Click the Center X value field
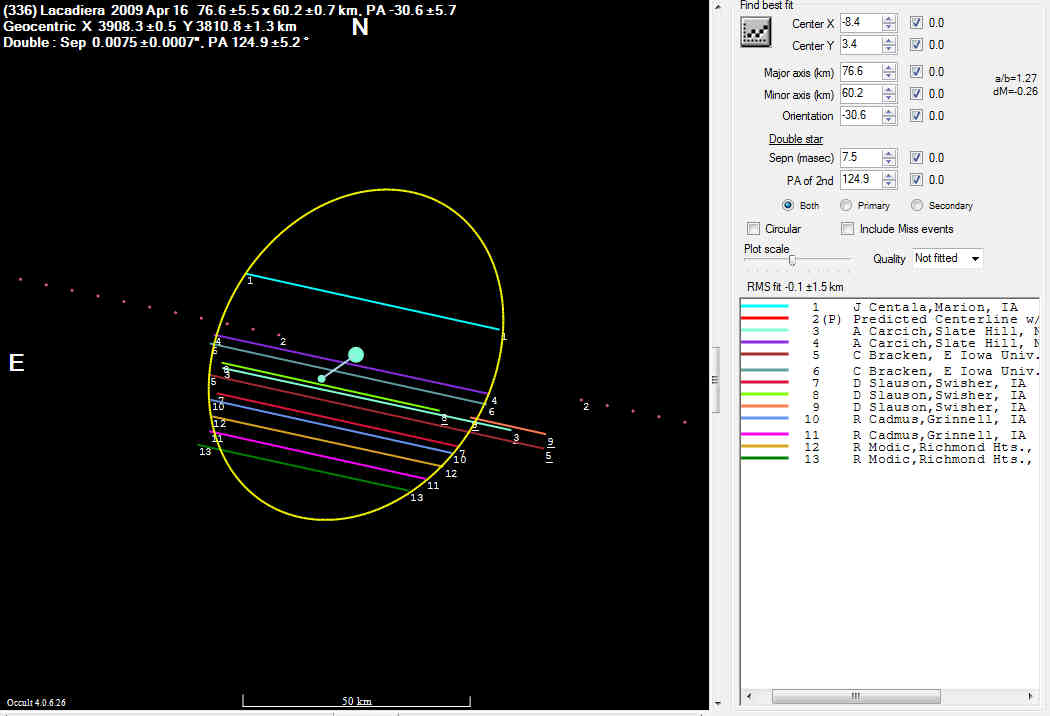The height and width of the screenshot is (716, 1050). [861, 23]
